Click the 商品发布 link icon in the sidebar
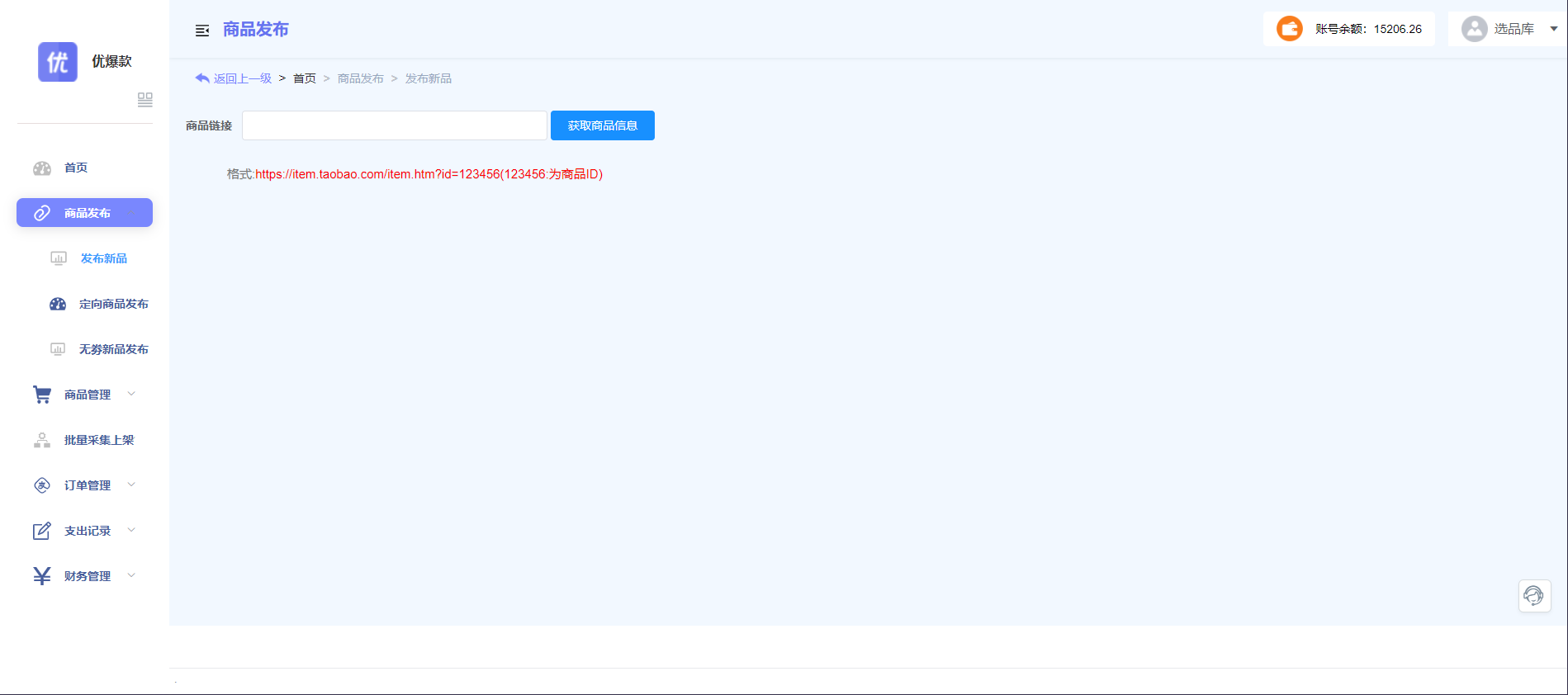Viewport: 1568px width, 695px height. click(42, 213)
